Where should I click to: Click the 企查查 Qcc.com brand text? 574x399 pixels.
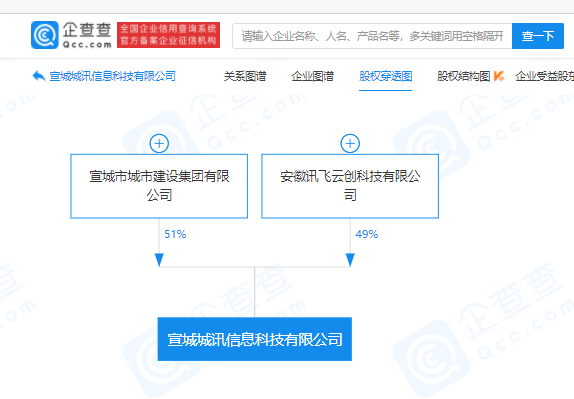87,35
